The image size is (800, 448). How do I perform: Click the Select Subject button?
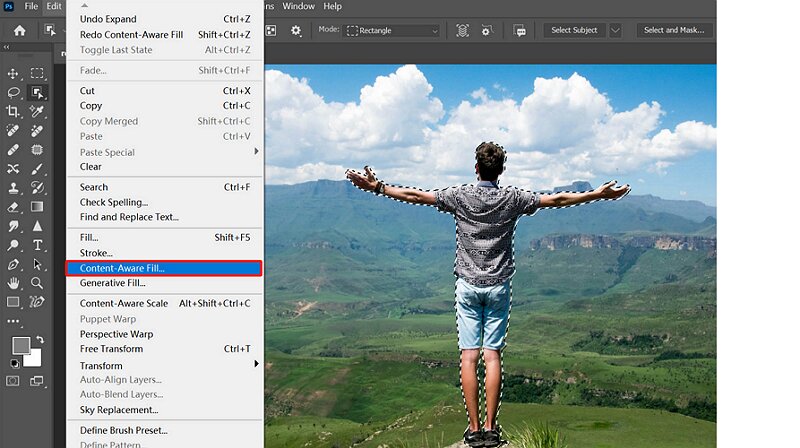[x=575, y=30]
